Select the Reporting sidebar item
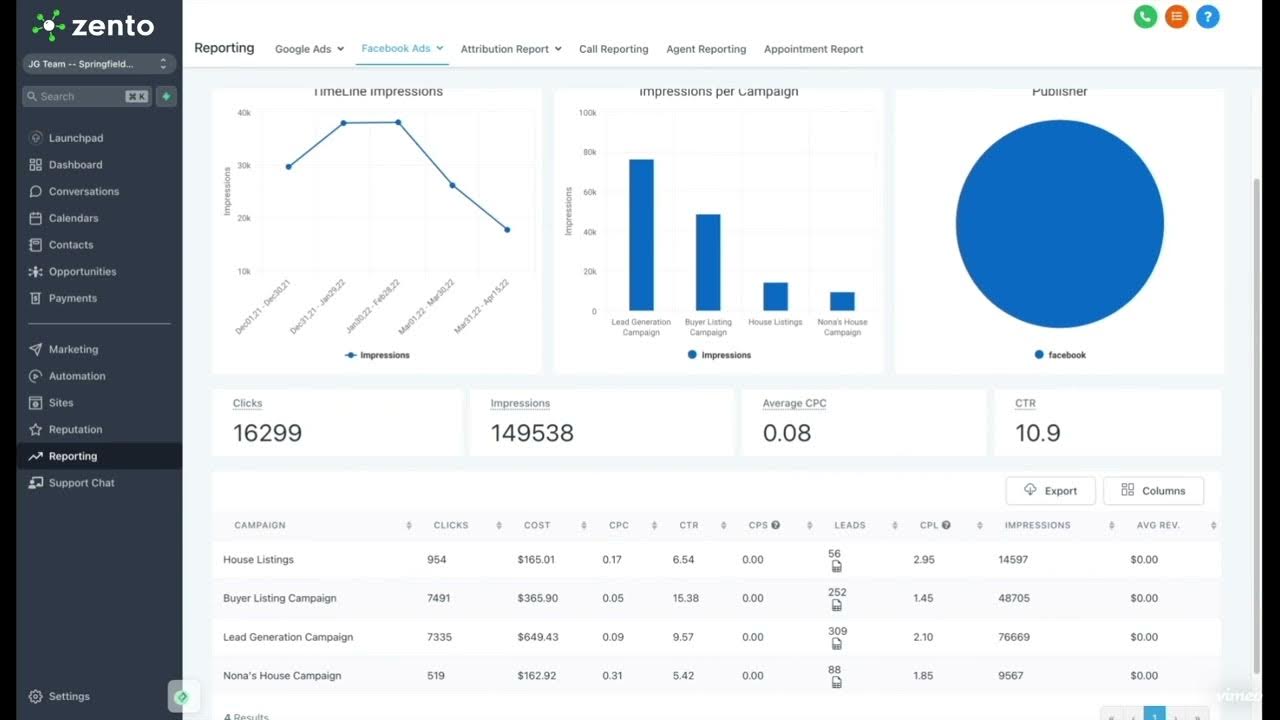The image size is (1280, 720). point(99,456)
